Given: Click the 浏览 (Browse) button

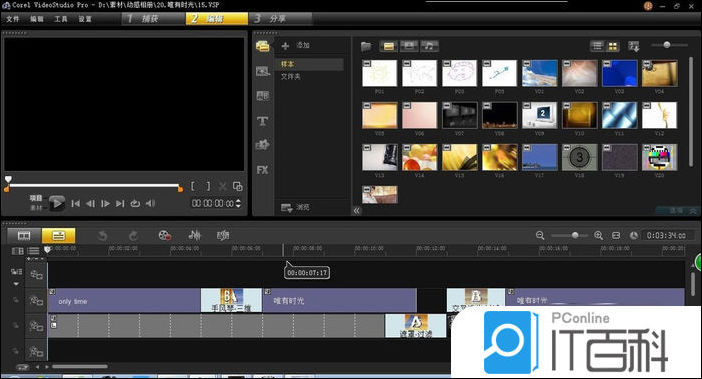Looking at the screenshot, I should [x=295, y=208].
